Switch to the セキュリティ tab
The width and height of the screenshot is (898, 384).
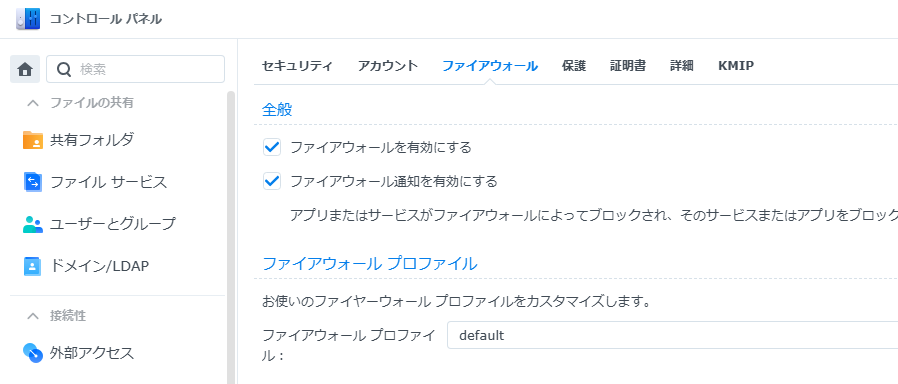click(x=297, y=66)
